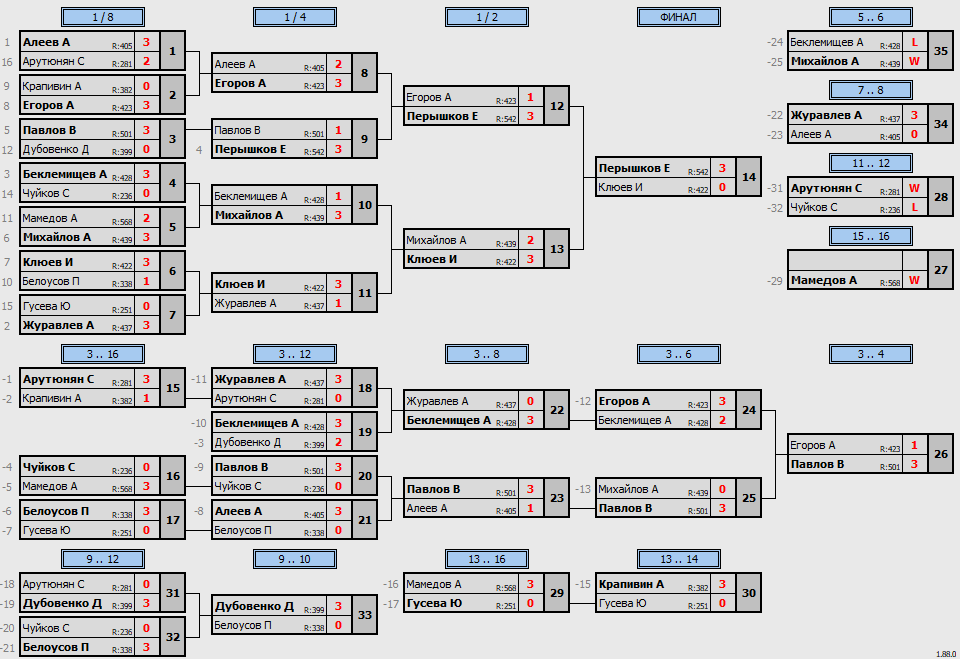Click match number 14 box in final
The image size is (960, 659).
[x=749, y=177]
